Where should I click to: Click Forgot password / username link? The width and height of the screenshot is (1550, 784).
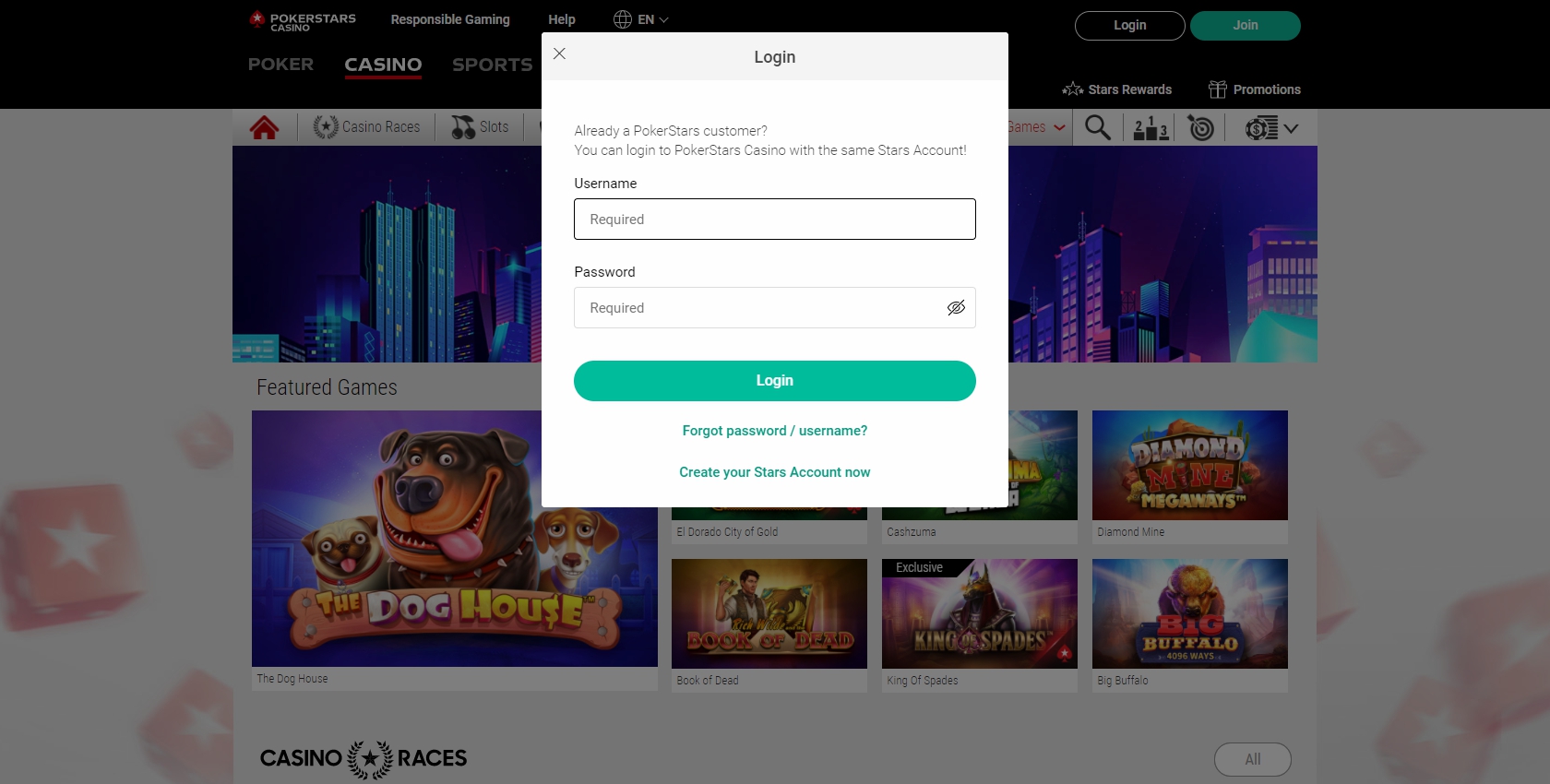tap(774, 431)
